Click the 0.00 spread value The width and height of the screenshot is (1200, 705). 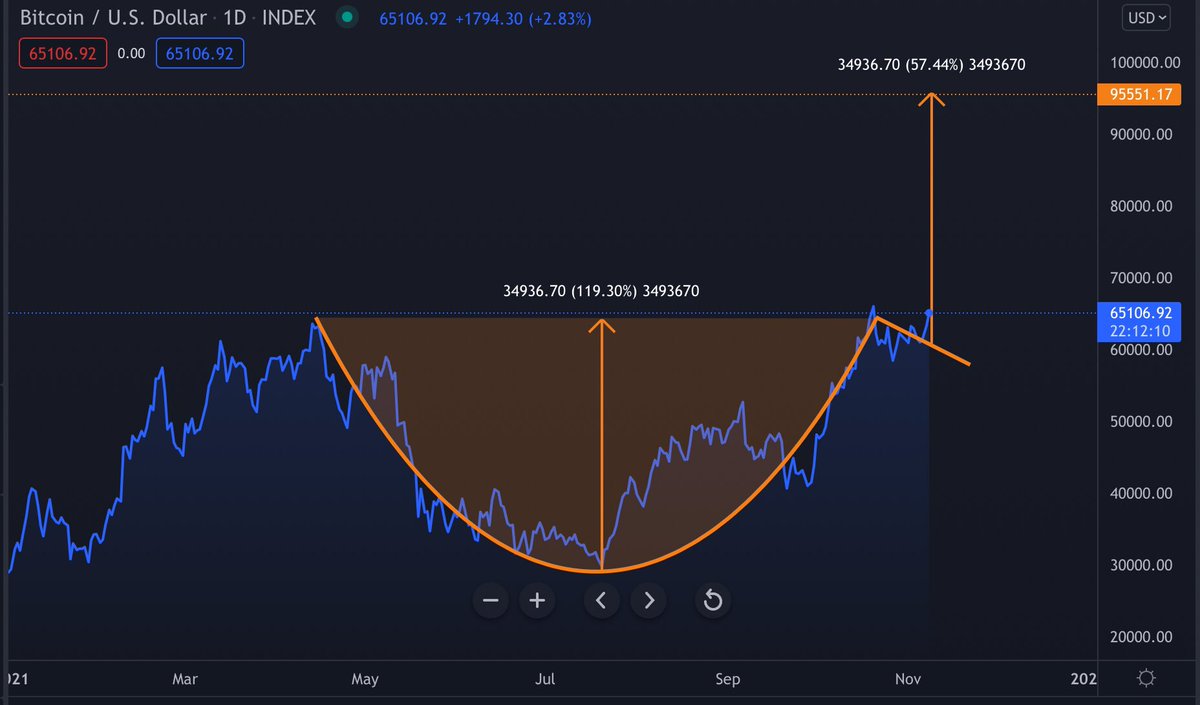[x=131, y=54]
